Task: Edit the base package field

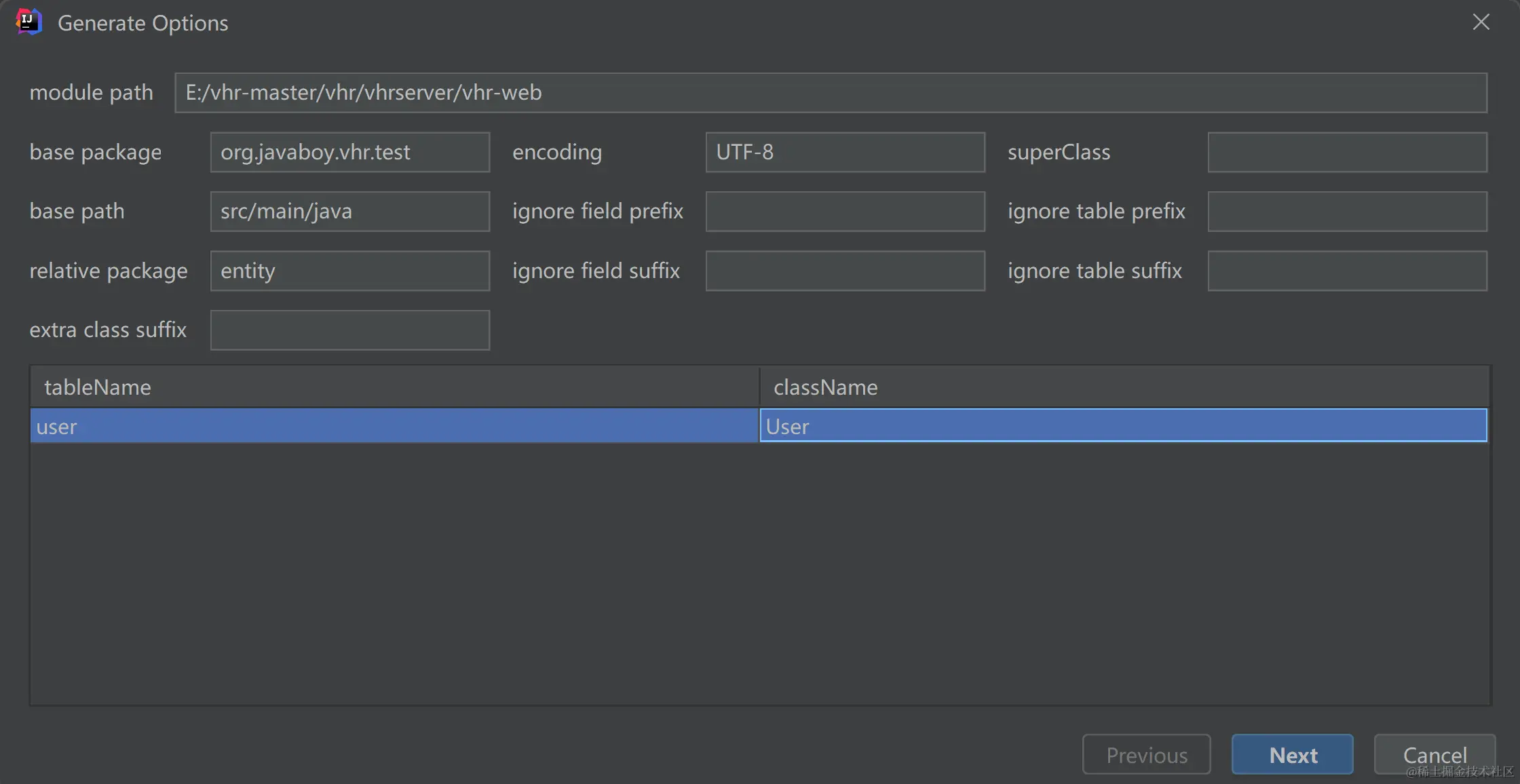Action: click(349, 152)
